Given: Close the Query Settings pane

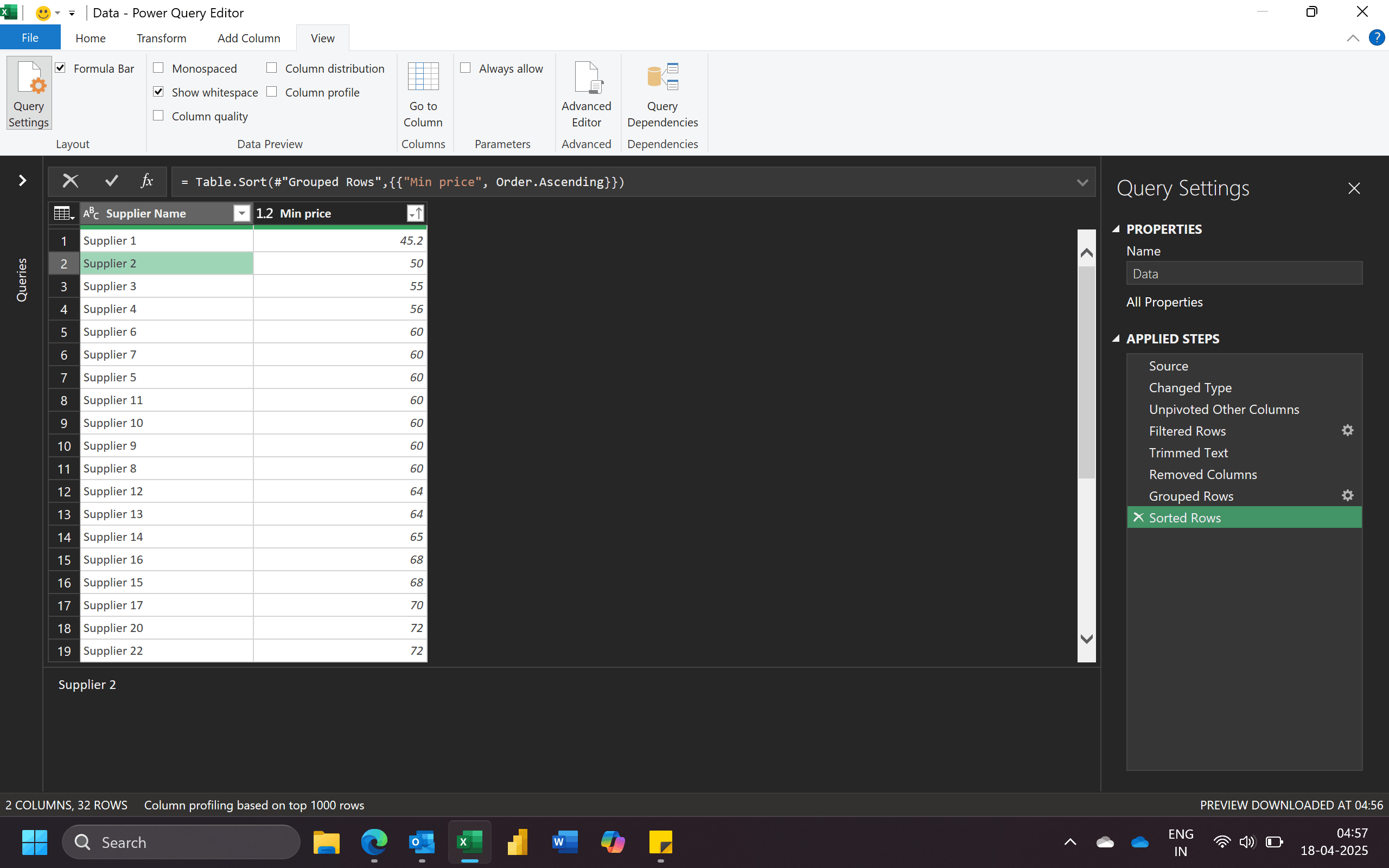Looking at the screenshot, I should 1354,188.
